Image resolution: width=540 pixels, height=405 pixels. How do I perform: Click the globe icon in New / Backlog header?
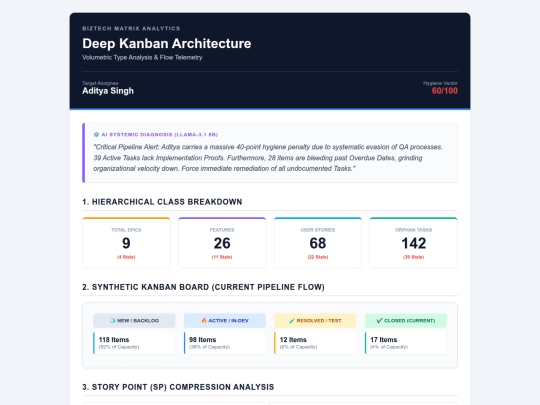point(113,321)
